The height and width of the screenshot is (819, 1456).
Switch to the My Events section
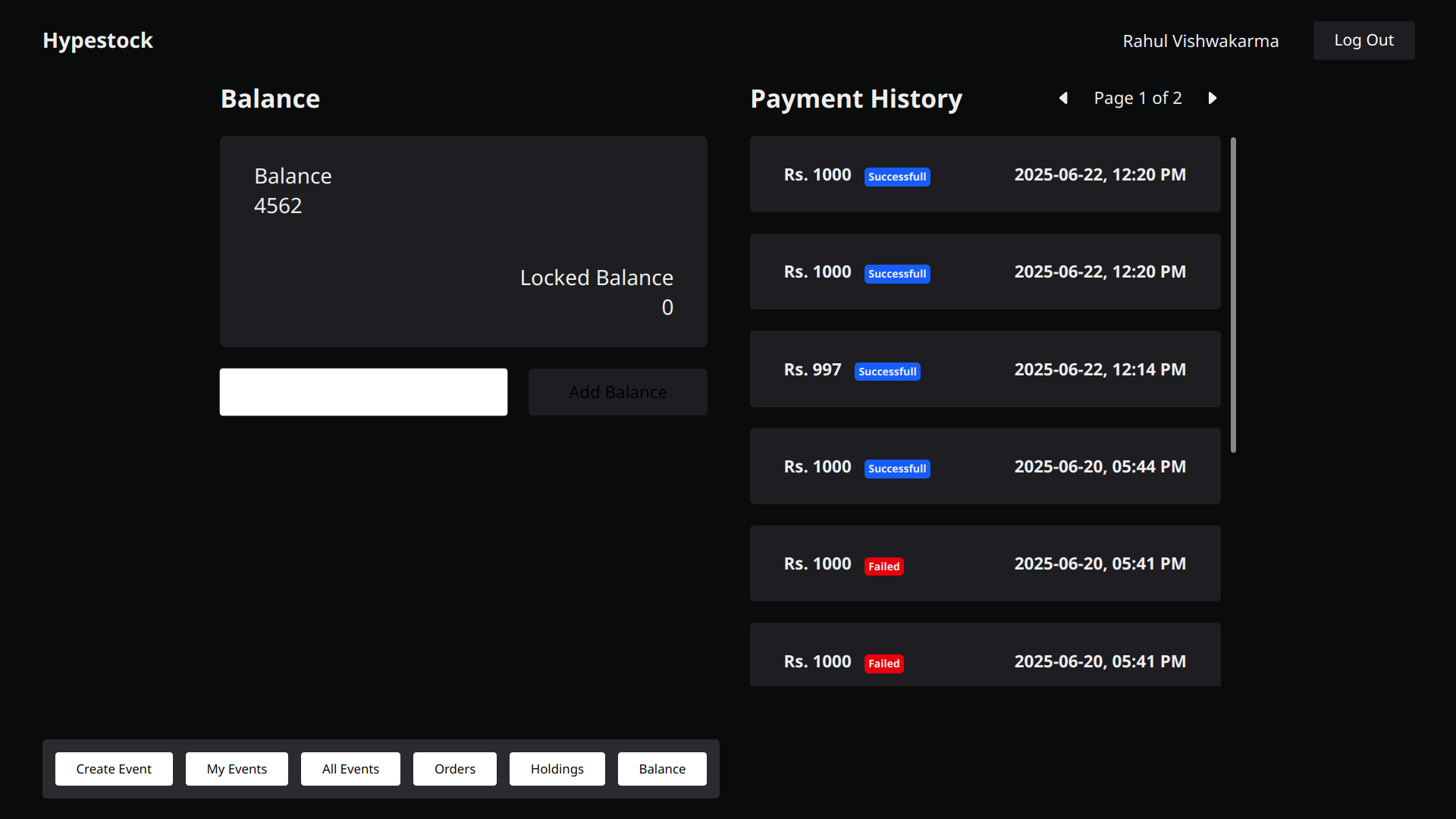tap(237, 768)
